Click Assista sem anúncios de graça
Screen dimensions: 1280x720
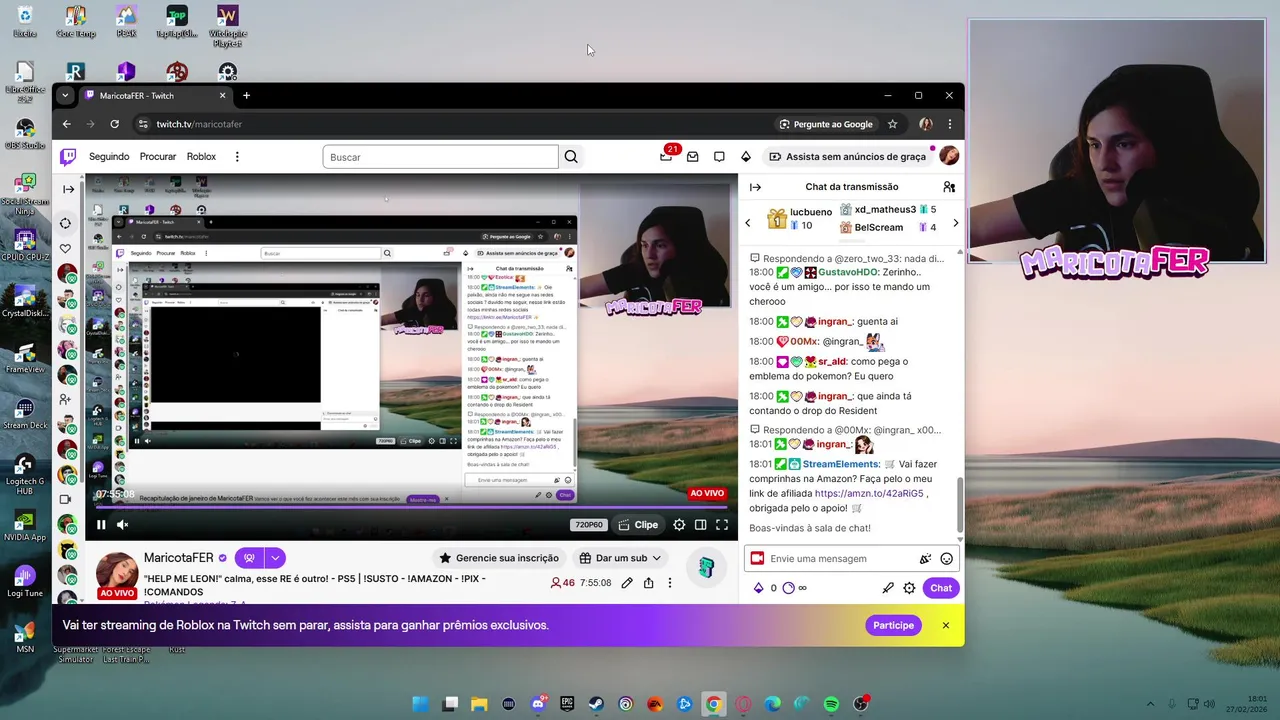pyautogui.click(x=847, y=157)
